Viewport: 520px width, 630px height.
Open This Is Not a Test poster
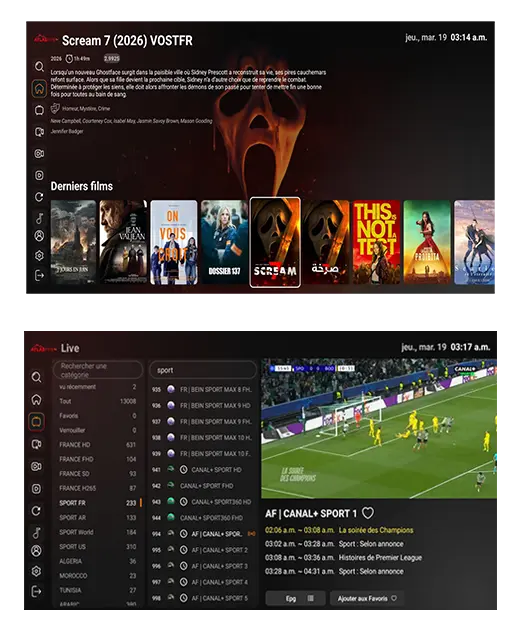point(377,242)
